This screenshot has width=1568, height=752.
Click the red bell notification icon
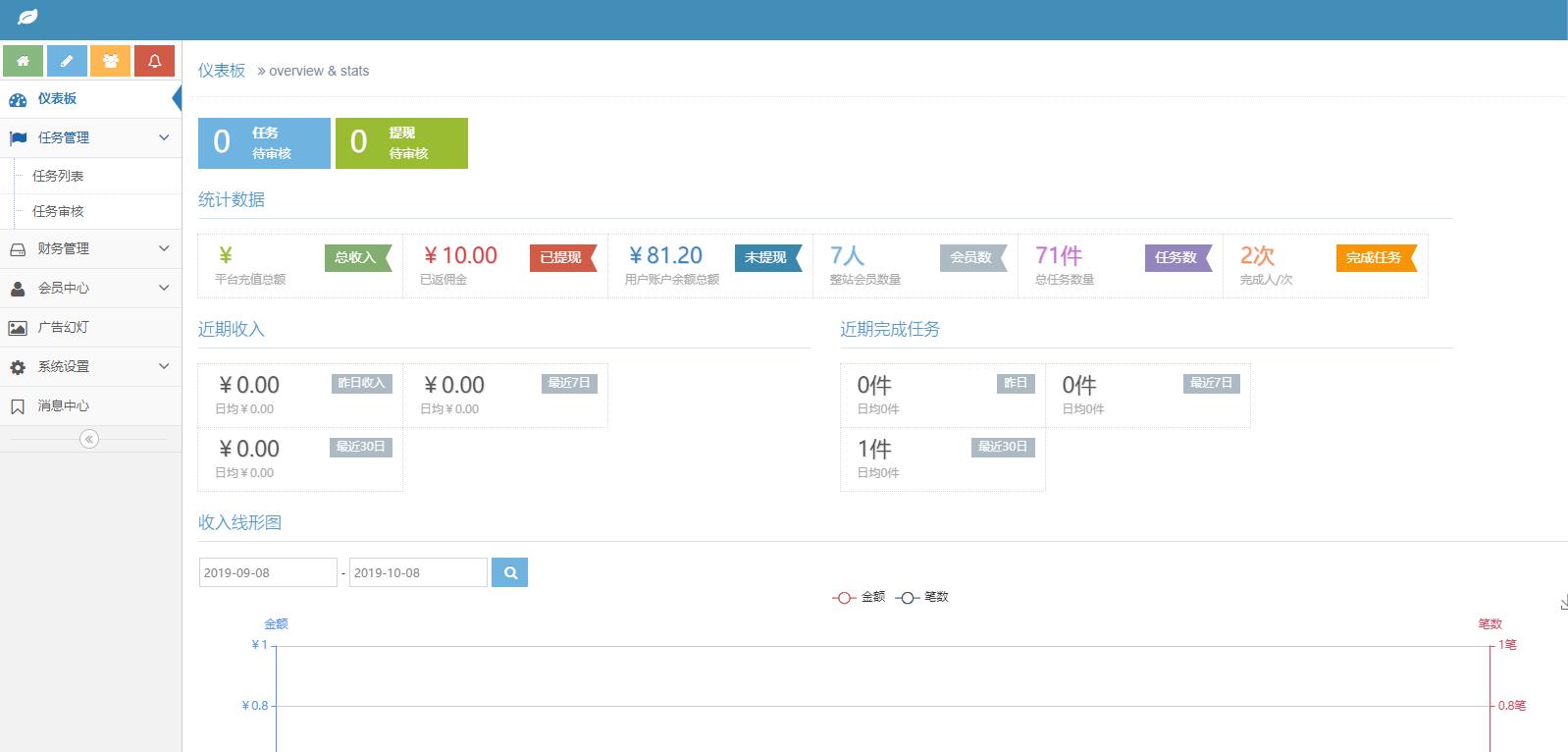pos(154,61)
